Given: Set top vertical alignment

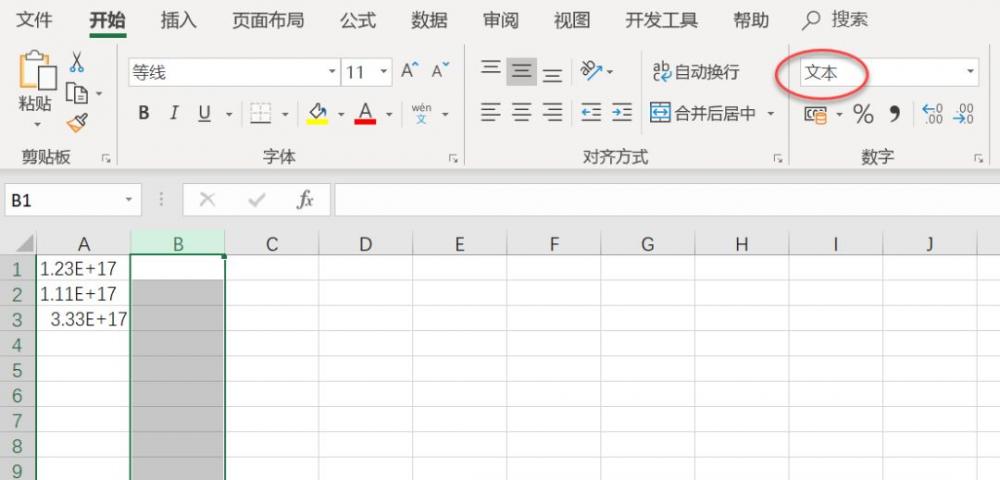Looking at the screenshot, I should point(490,70).
